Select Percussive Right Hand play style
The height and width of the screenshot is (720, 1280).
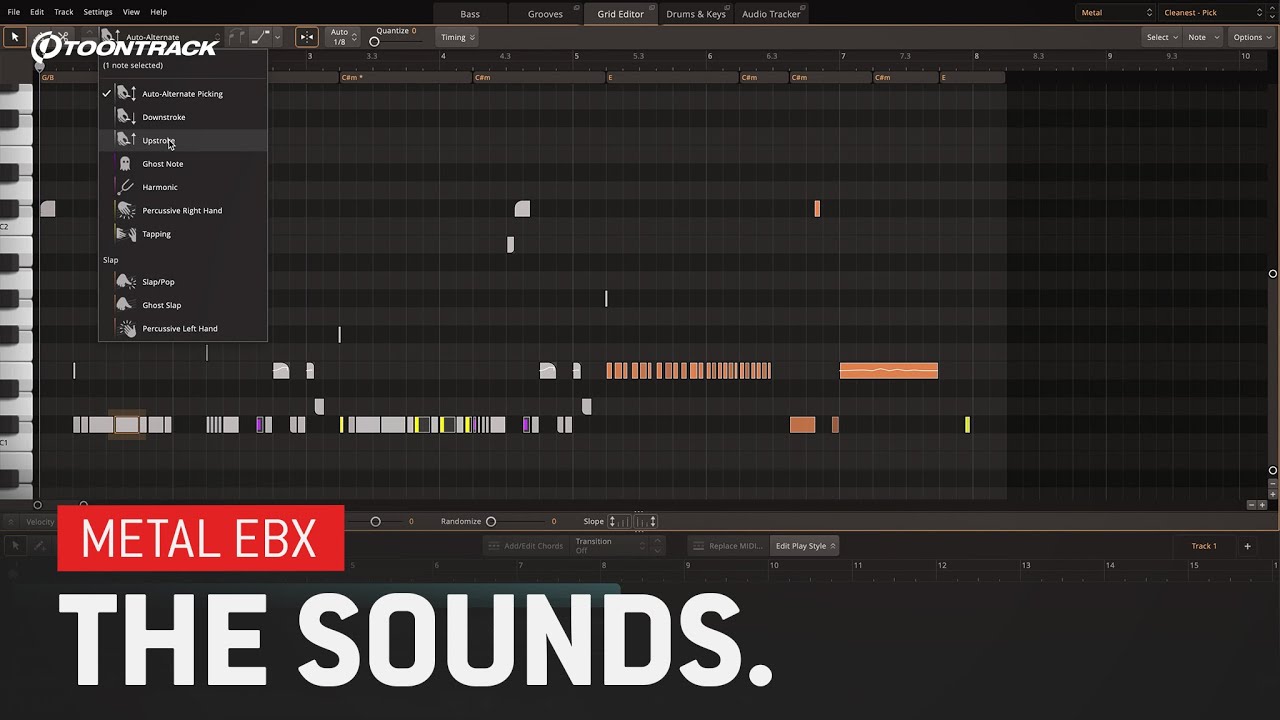(x=183, y=211)
